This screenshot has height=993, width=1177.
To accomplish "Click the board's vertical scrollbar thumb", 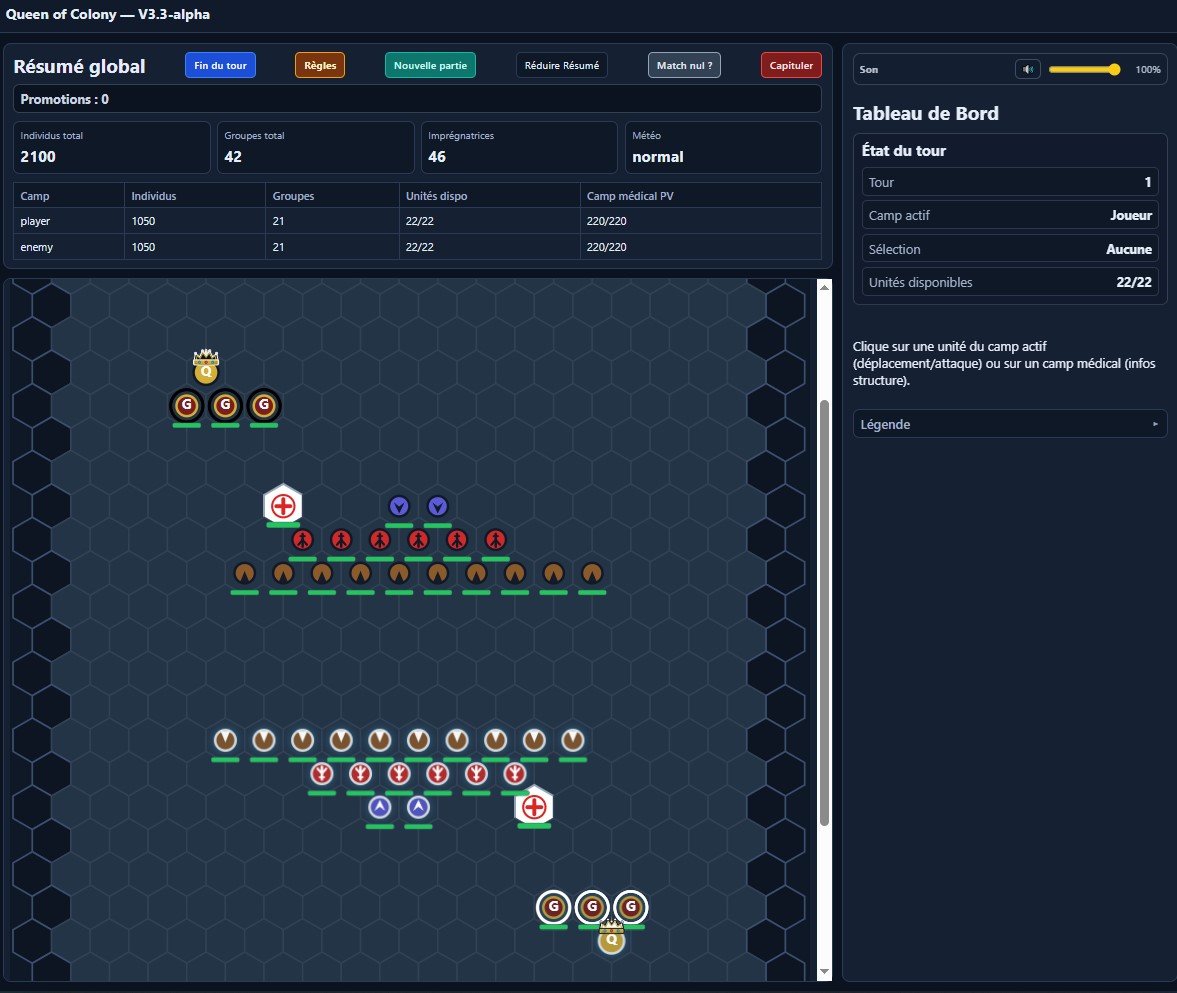I will click(x=824, y=612).
